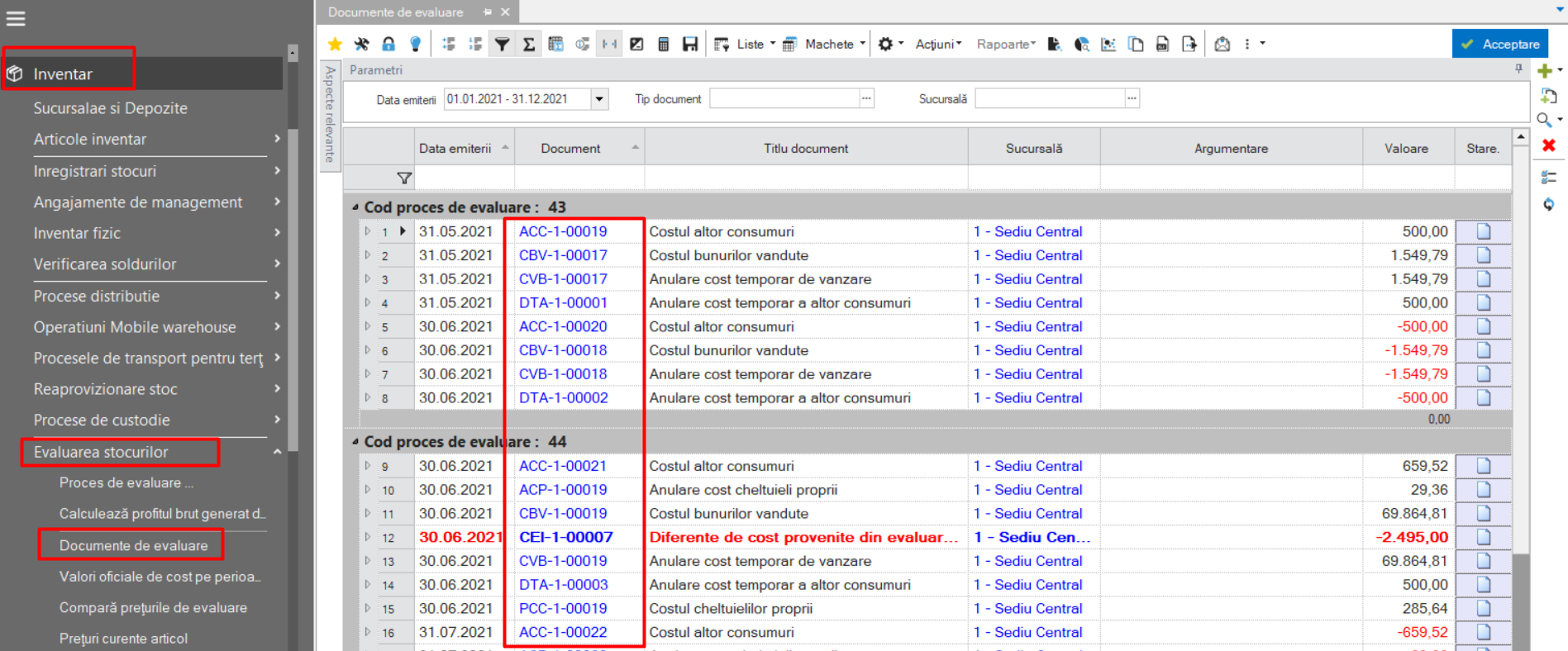Click the blue Acceptare button
Image resolution: width=1568 pixels, height=651 pixels.
click(x=1500, y=44)
